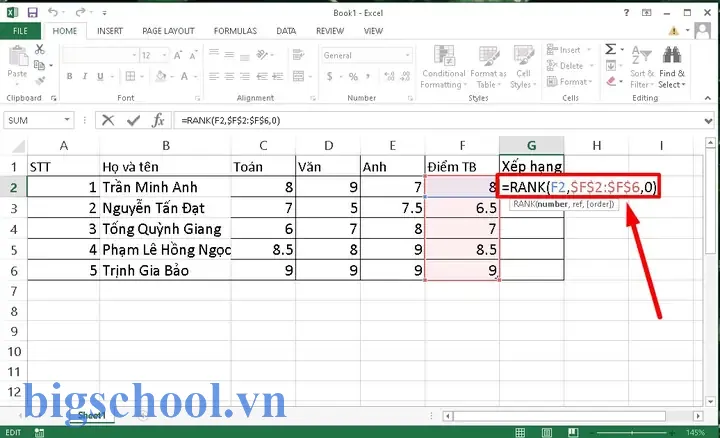Open the General number format dropdown
The width and height of the screenshot is (720, 438).
407,55
